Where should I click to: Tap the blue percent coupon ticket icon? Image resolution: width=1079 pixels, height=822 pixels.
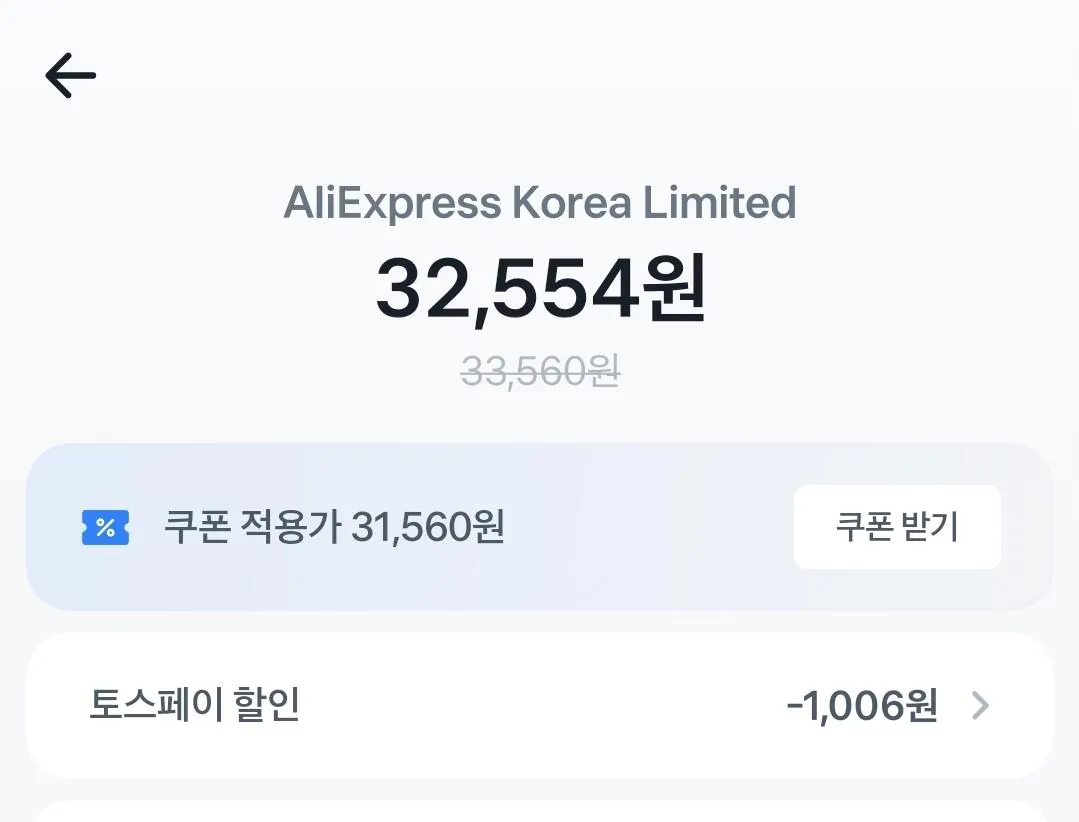click(105, 527)
